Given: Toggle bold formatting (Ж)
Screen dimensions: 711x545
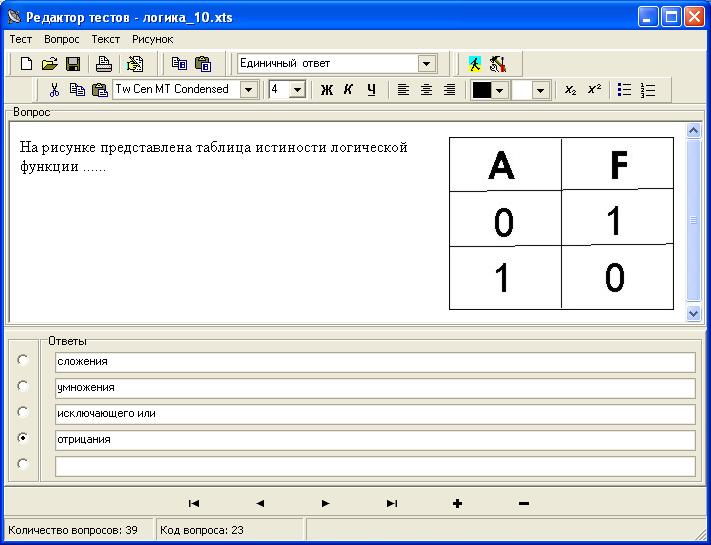Looking at the screenshot, I should 326,90.
